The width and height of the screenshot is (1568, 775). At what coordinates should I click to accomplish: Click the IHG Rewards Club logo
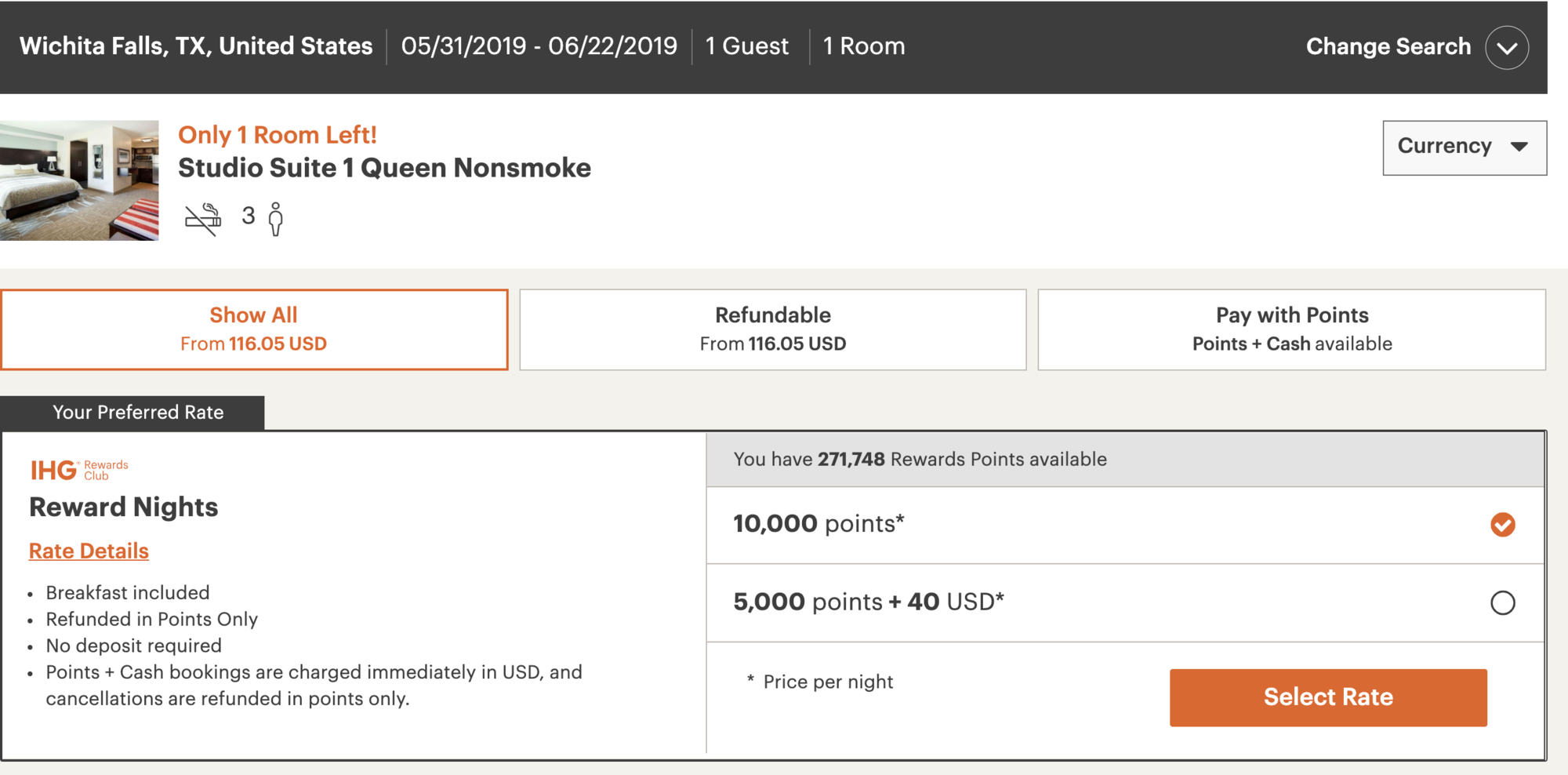[79, 470]
